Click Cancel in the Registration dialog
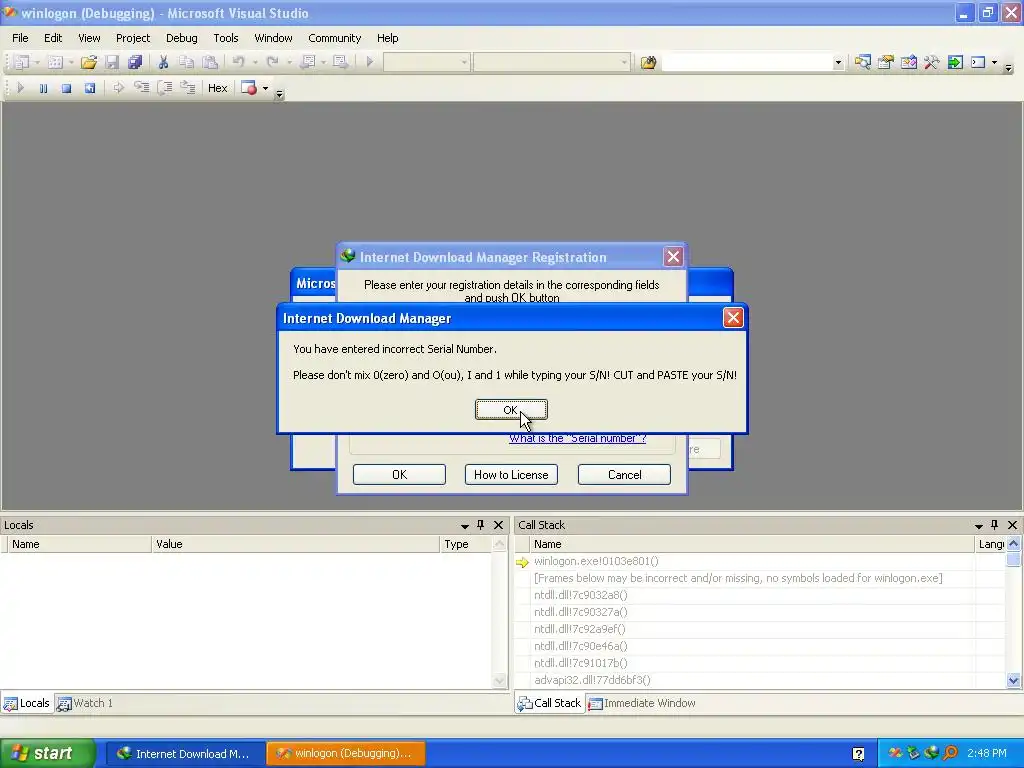This screenshot has width=1024, height=768. [x=624, y=475]
